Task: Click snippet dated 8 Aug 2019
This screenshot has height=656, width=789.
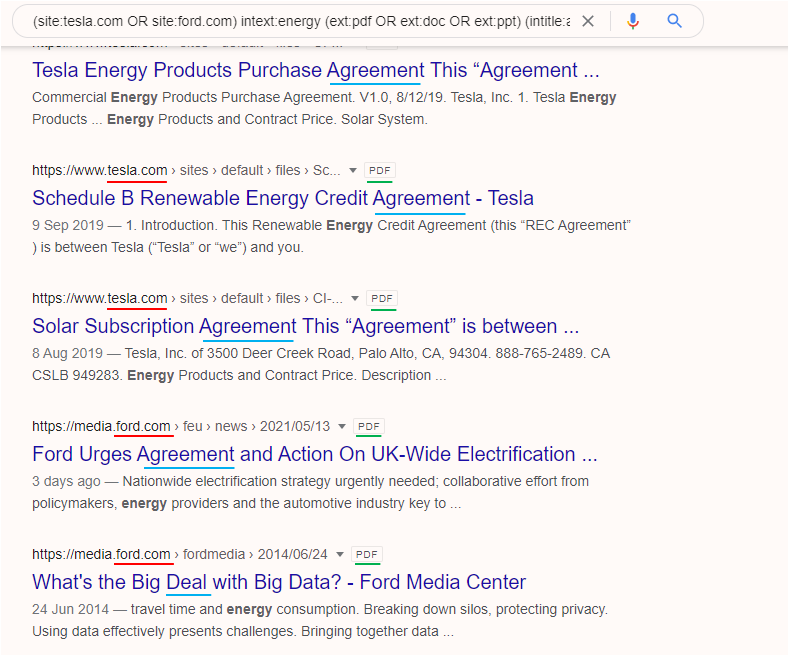Action: click(321, 364)
